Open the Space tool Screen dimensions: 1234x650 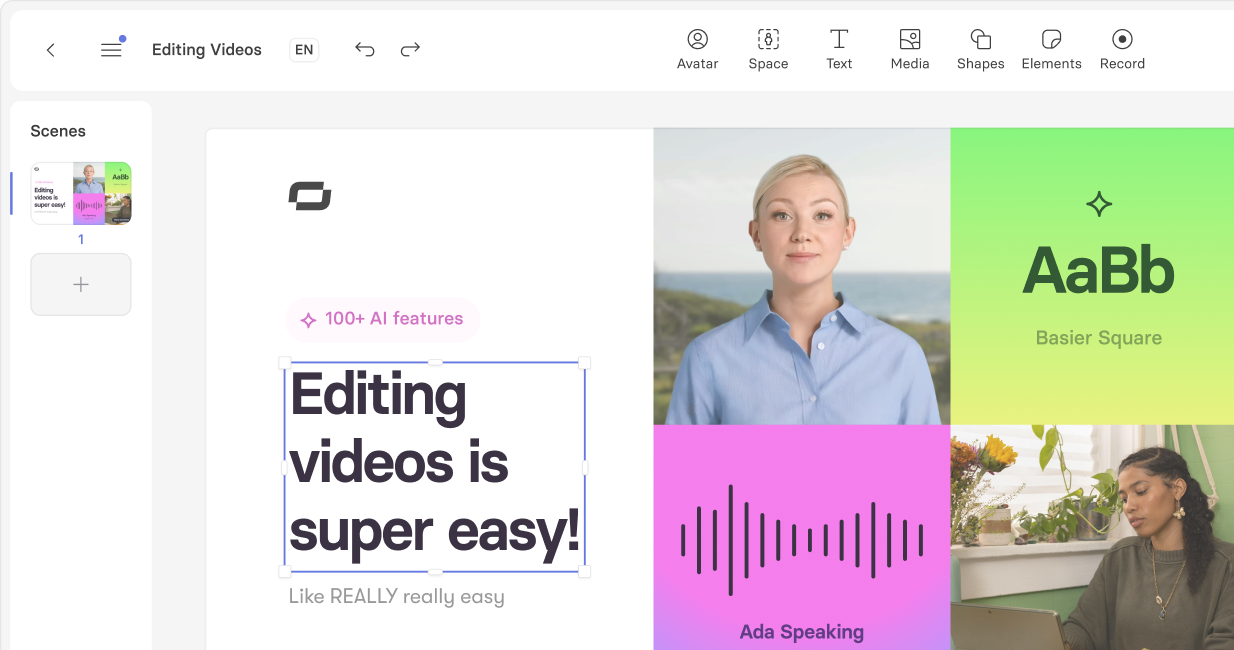tap(768, 49)
